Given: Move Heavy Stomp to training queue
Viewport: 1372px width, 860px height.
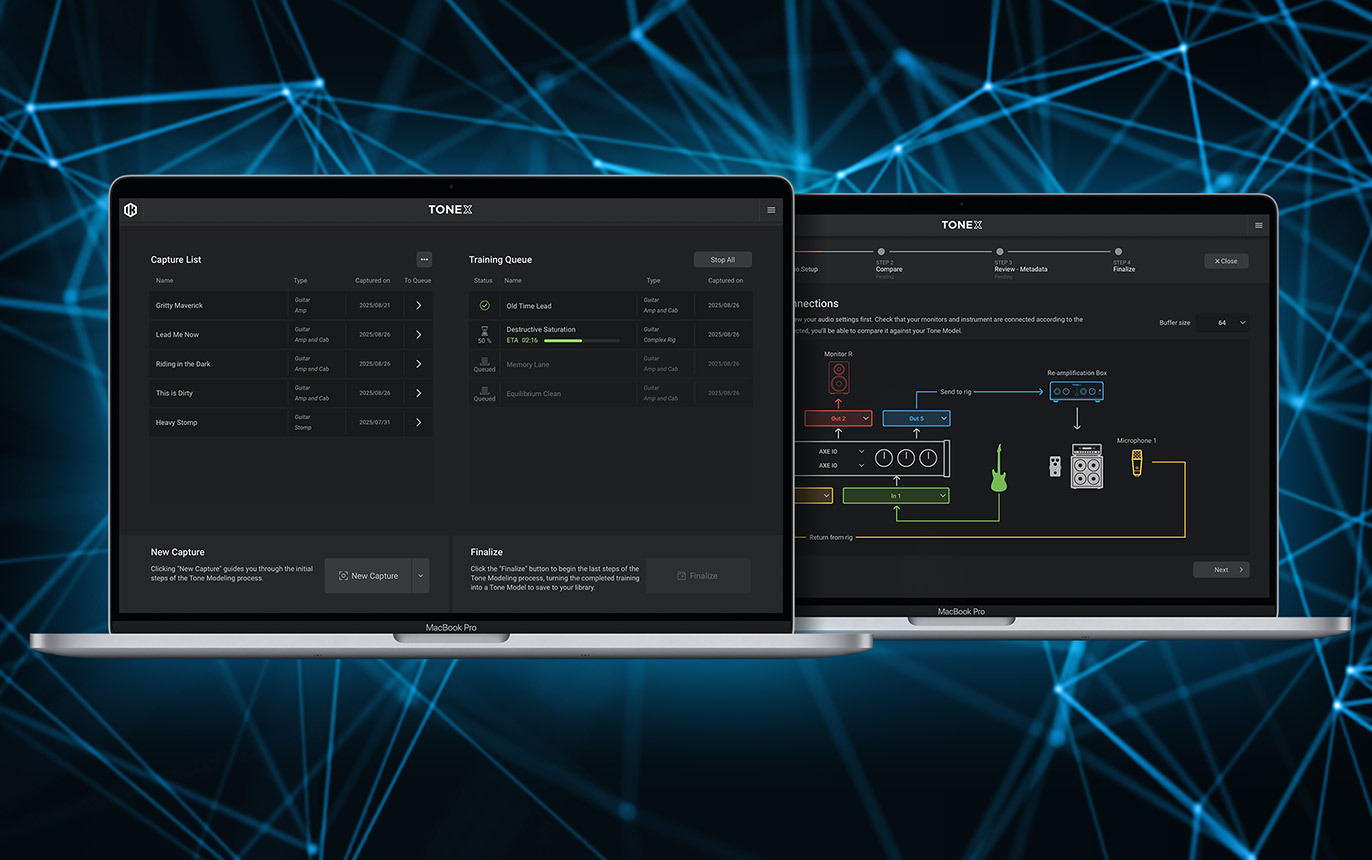Looking at the screenshot, I should [x=418, y=423].
